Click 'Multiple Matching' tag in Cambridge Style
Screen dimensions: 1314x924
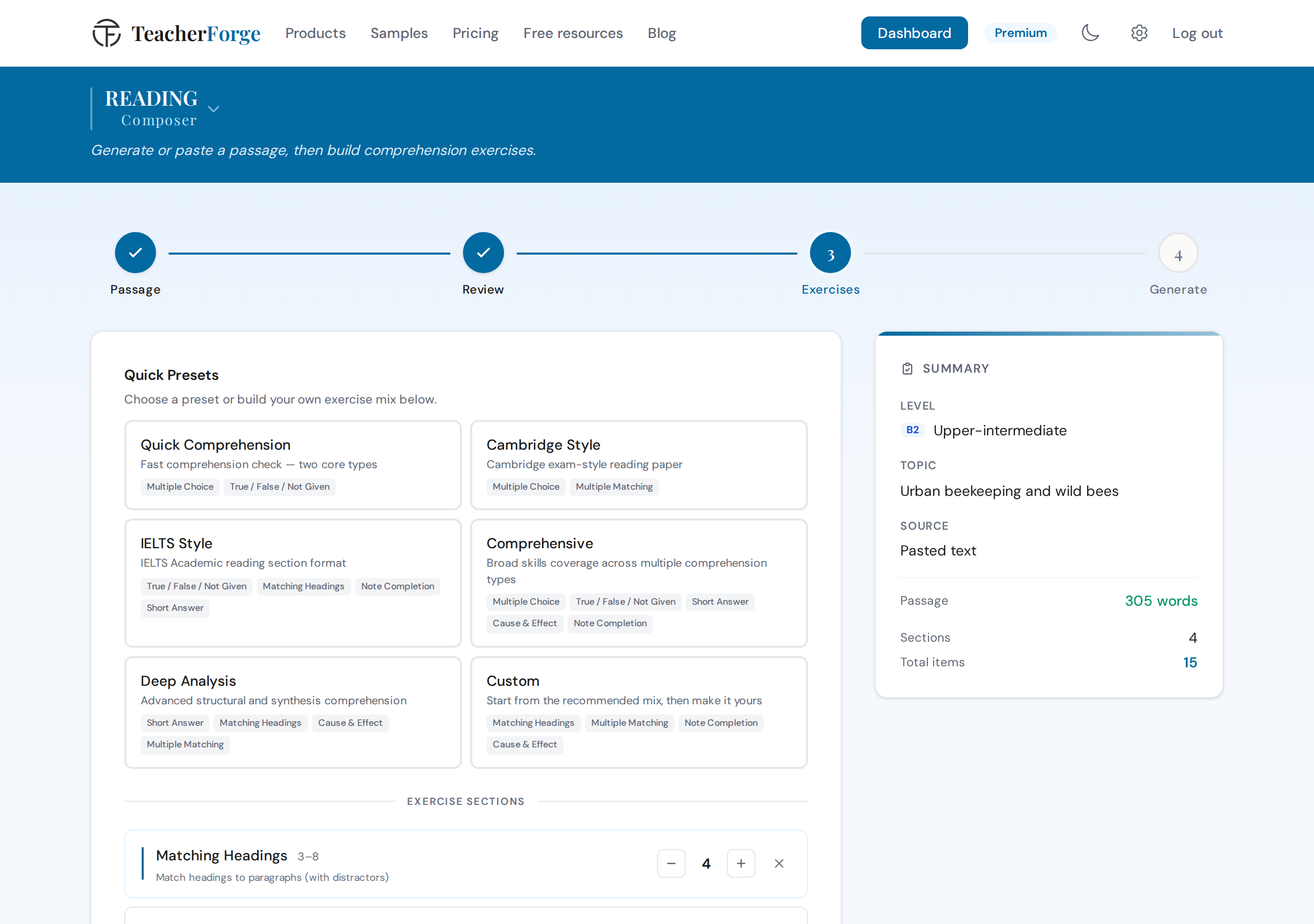tap(614, 487)
